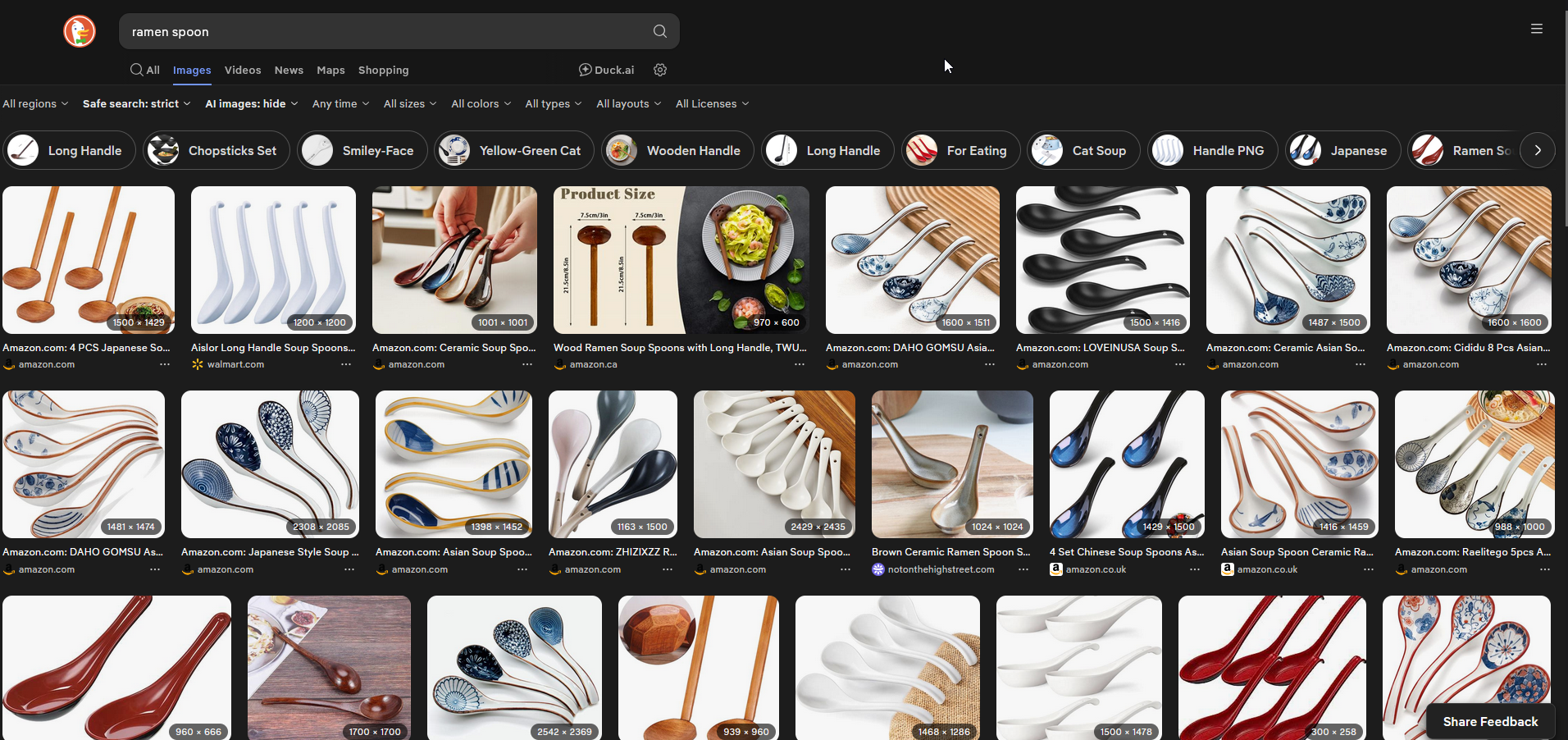This screenshot has width=1568, height=740.
Task: Open the black LOVEINUSA soup spoons thumbnail
Action: click(1102, 259)
